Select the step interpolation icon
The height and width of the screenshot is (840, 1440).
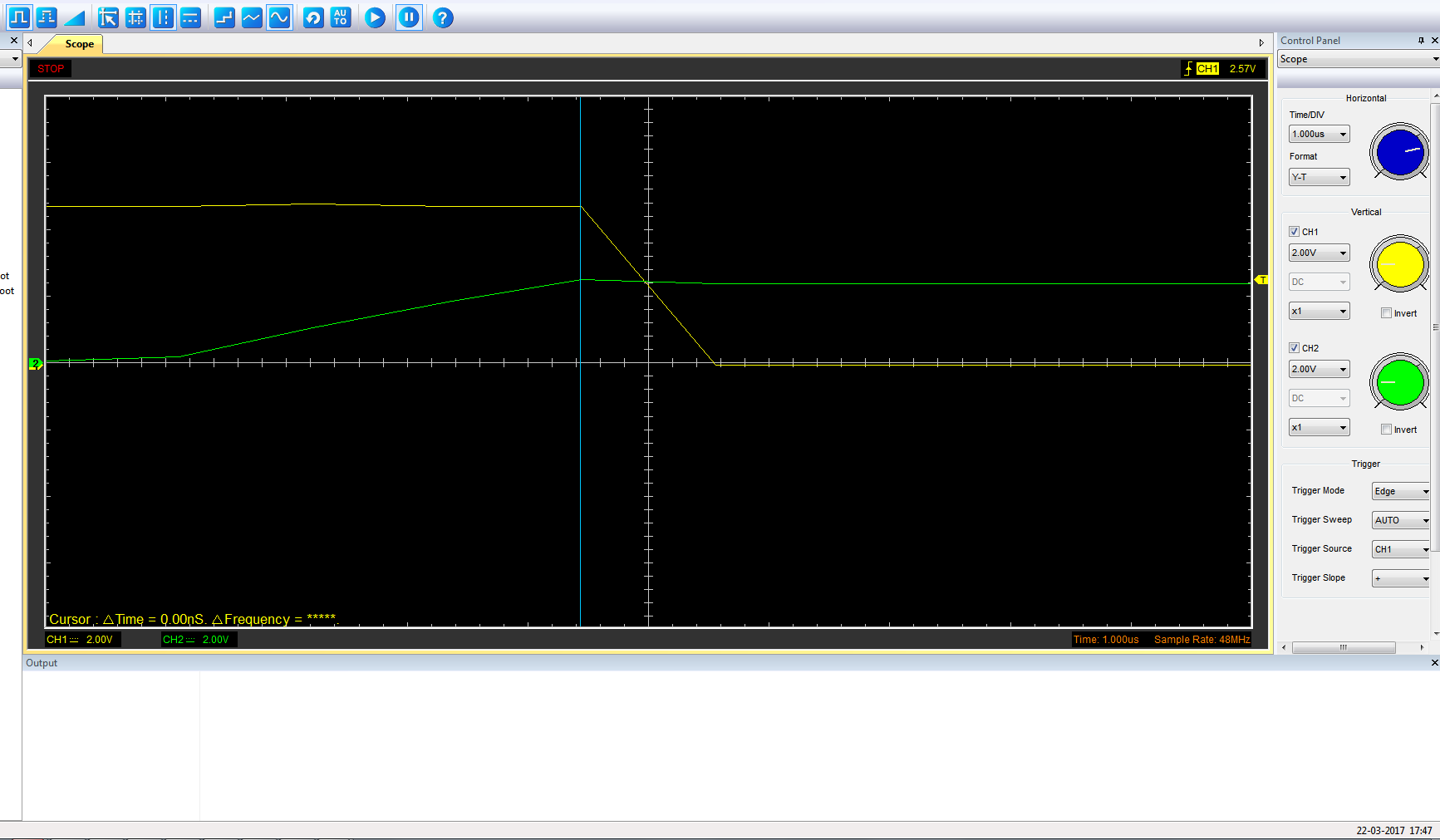(224, 17)
